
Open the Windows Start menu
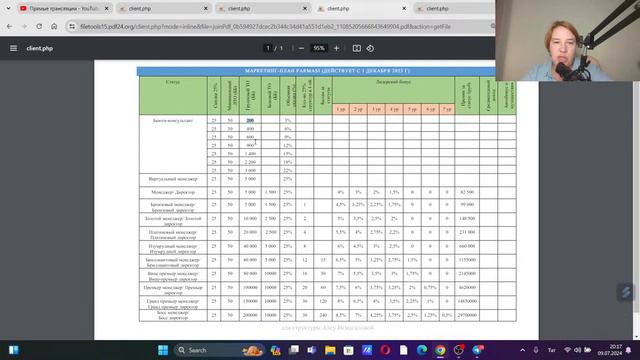coord(163,350)
